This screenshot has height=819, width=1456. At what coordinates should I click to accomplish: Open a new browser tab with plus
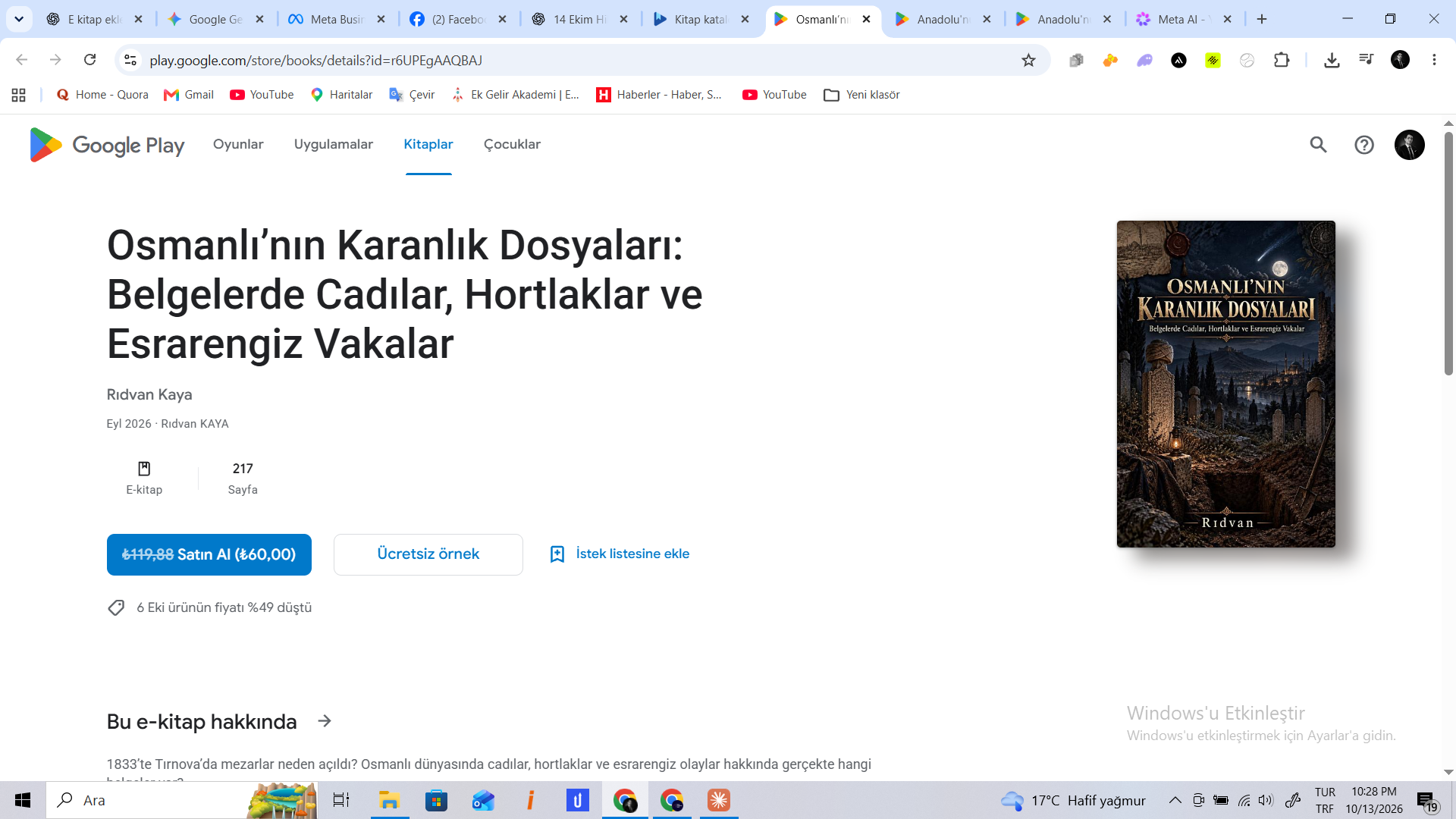point(1262,19)
